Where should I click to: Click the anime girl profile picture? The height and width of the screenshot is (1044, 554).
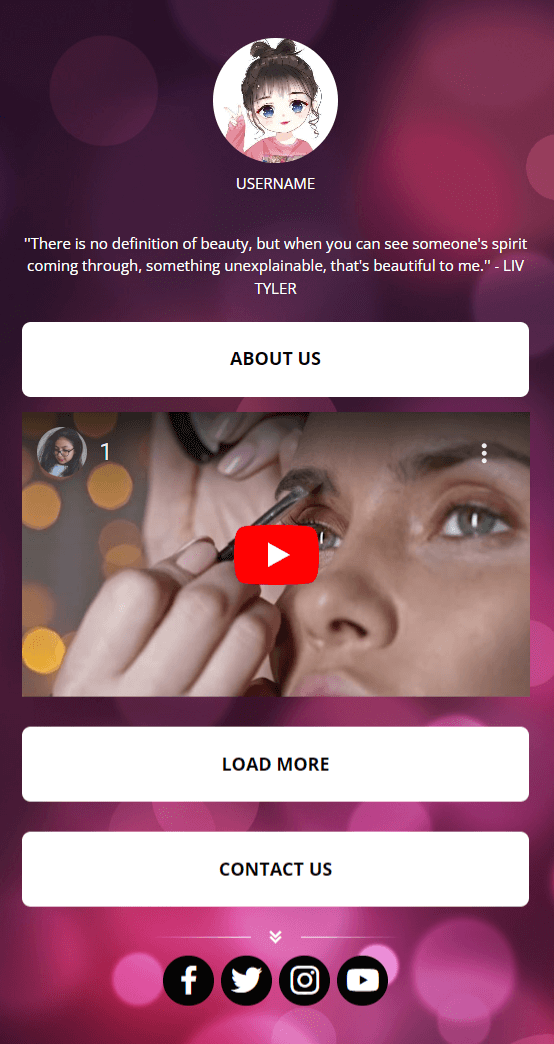click(276, 100)
